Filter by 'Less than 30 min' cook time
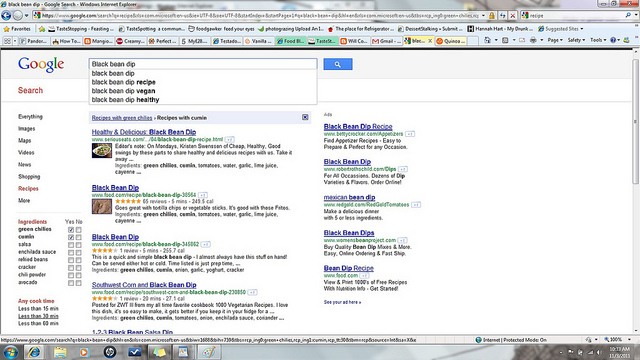Image resolution: width=640 pixels, height=360 pixels. click(x=38, y=316)
